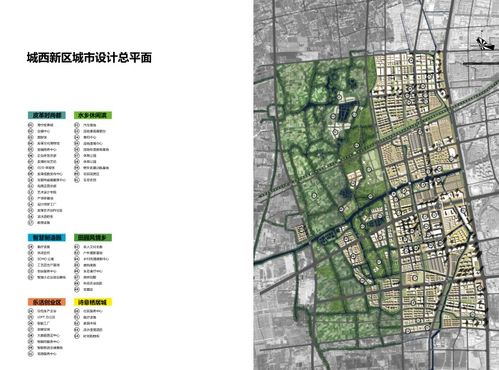The height and width of the screenshot is (370, 499).
Task: Click the LOFT office legend row
Action: pos(42,317)
